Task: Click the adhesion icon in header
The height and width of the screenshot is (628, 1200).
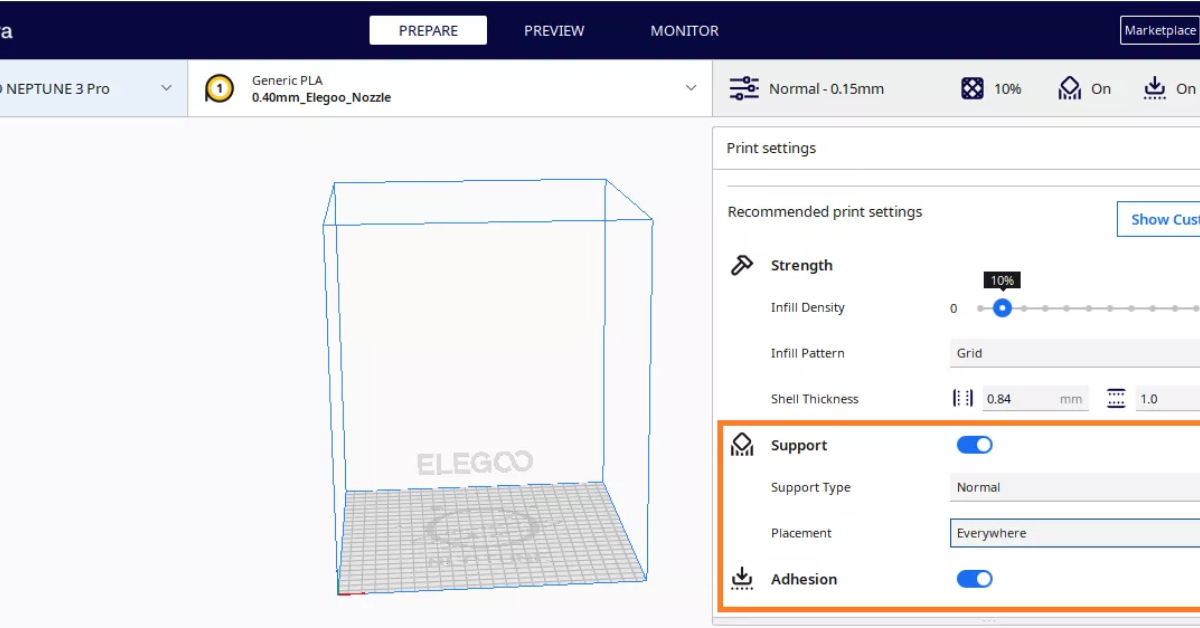Action: (1155, 89)
